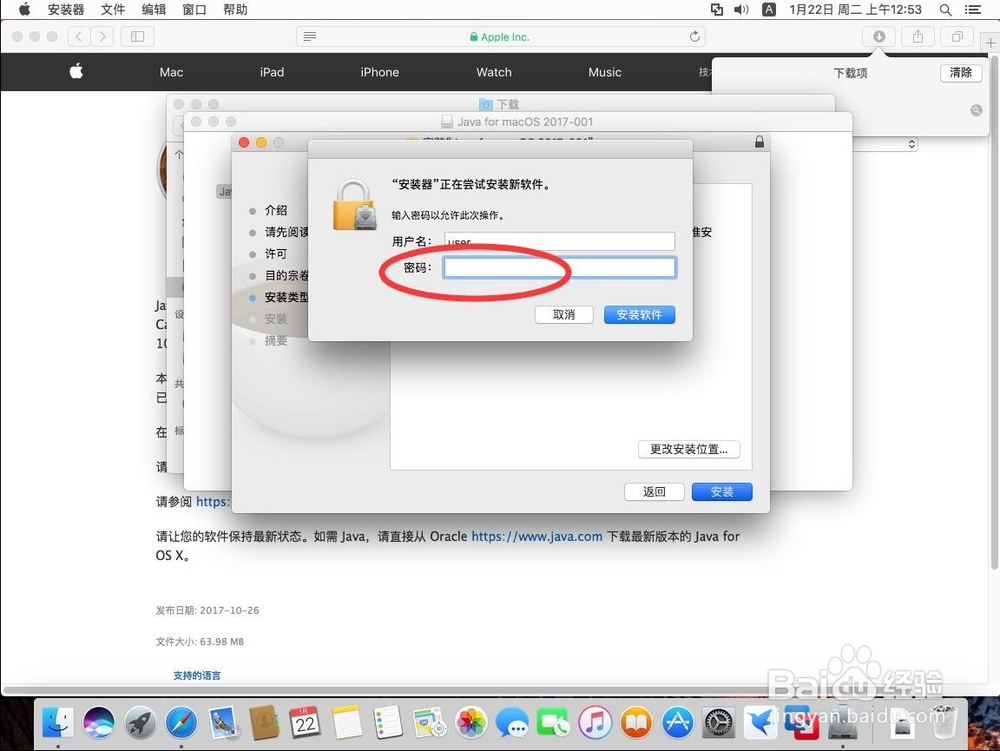
Task: Open Calendar showing date 22 from the Dock
Action: 303,722
